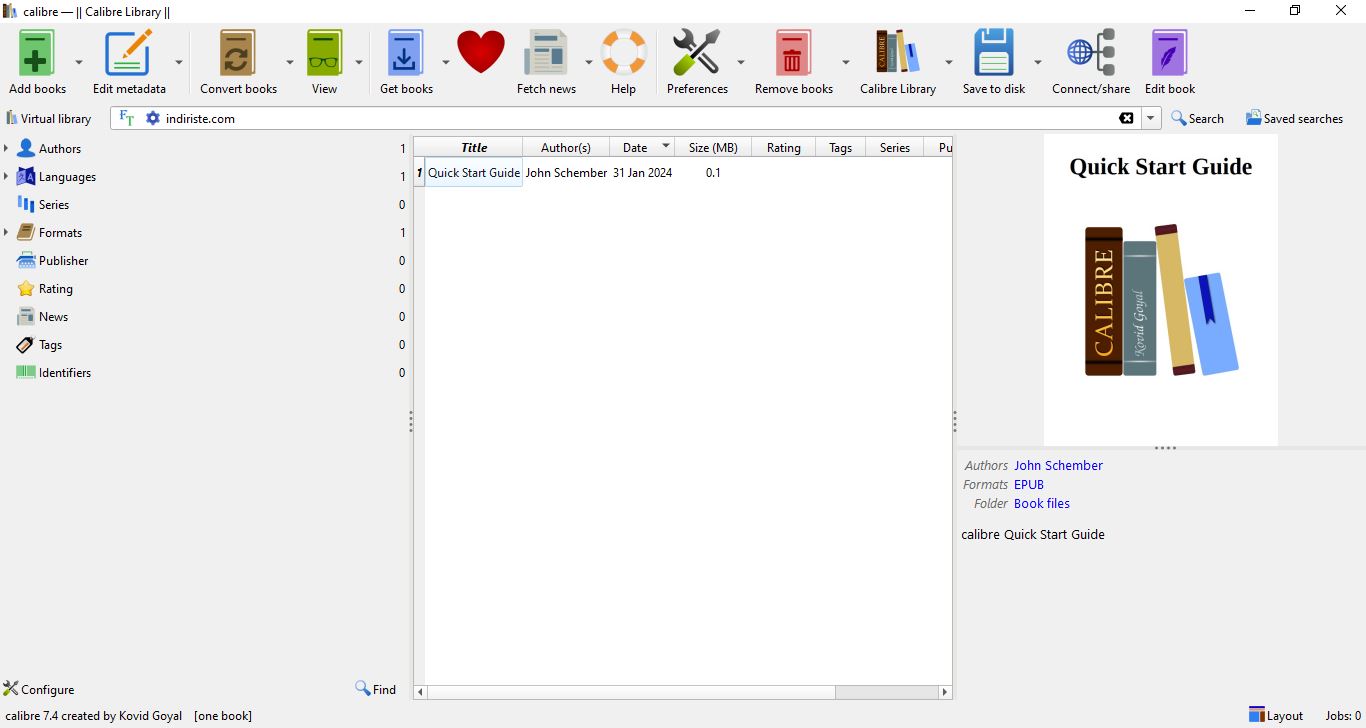Open the Add books dropdown arrow
The image size is (1366, 728).
[x=79, y=62]
